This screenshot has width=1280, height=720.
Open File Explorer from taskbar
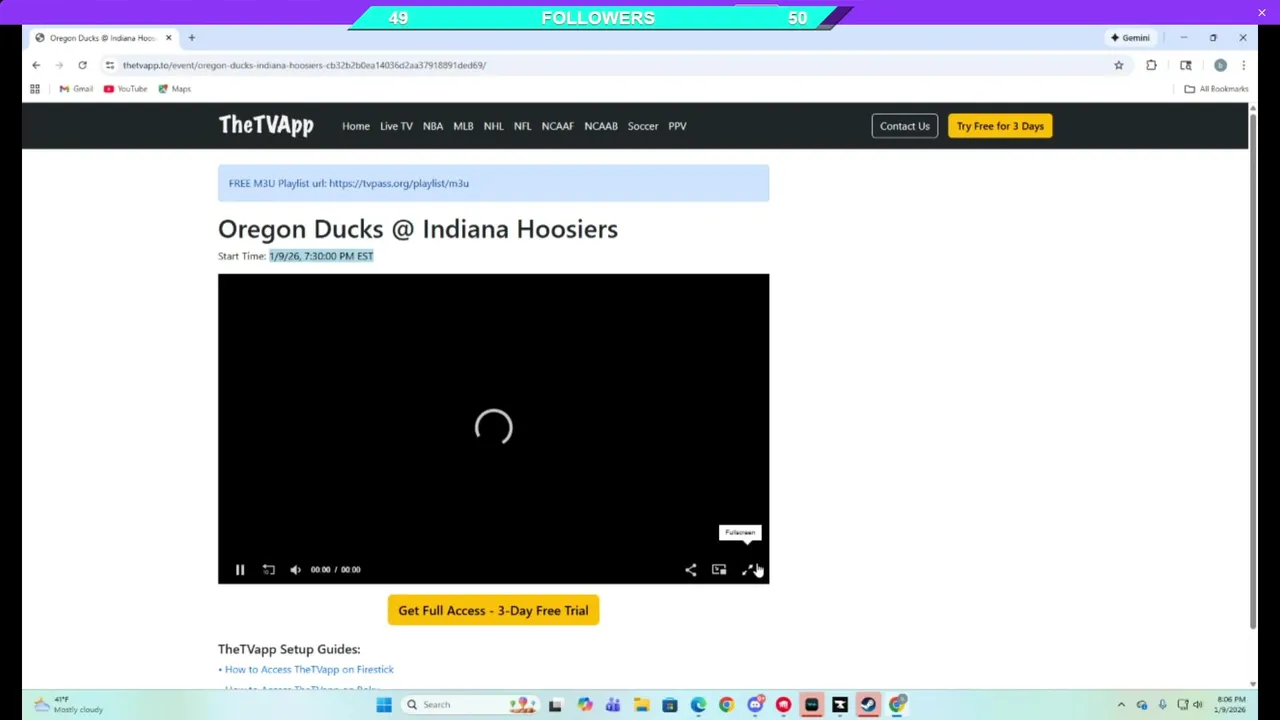[641, 705]
